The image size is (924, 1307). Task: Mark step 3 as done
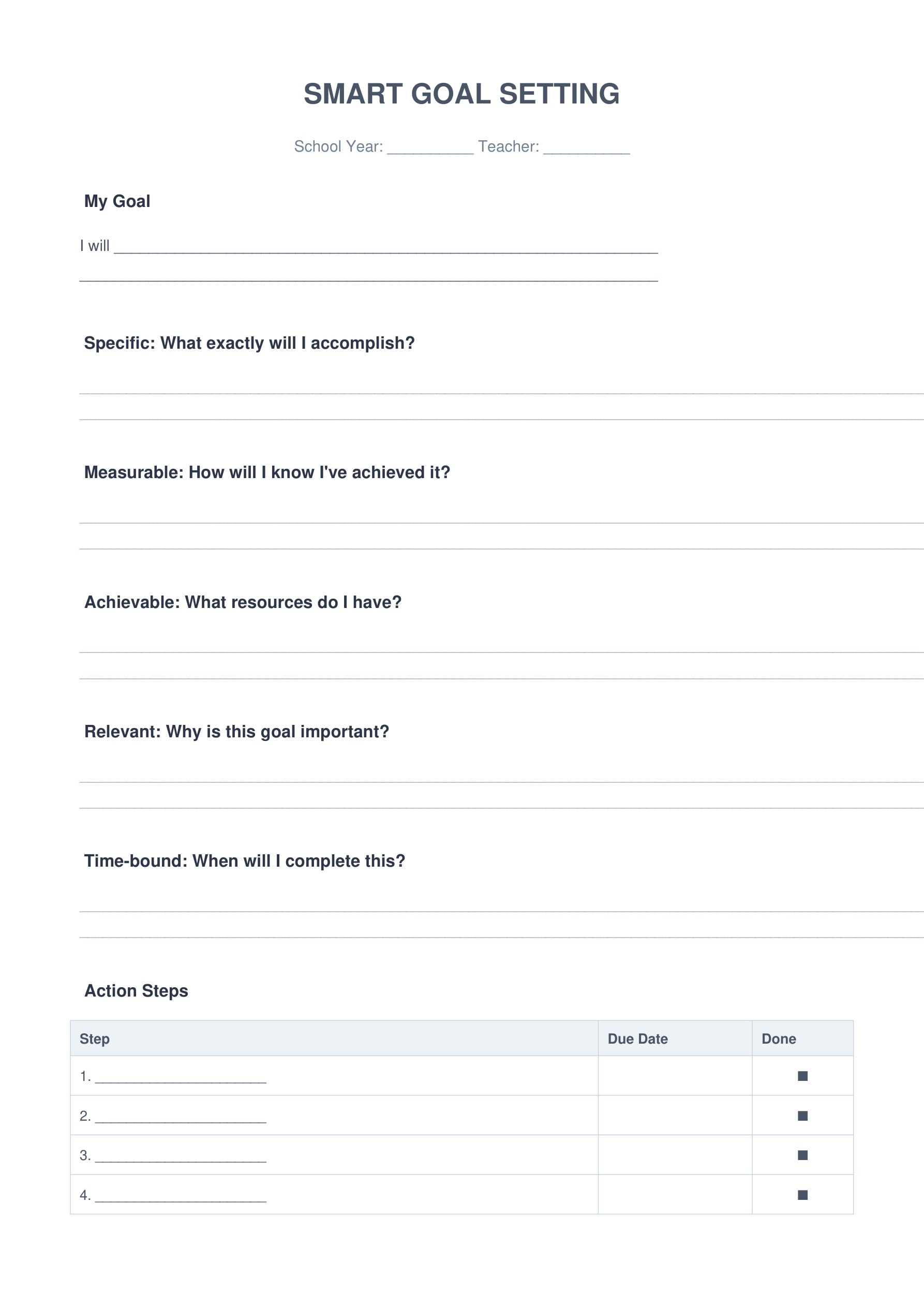tap(802, 1155)
